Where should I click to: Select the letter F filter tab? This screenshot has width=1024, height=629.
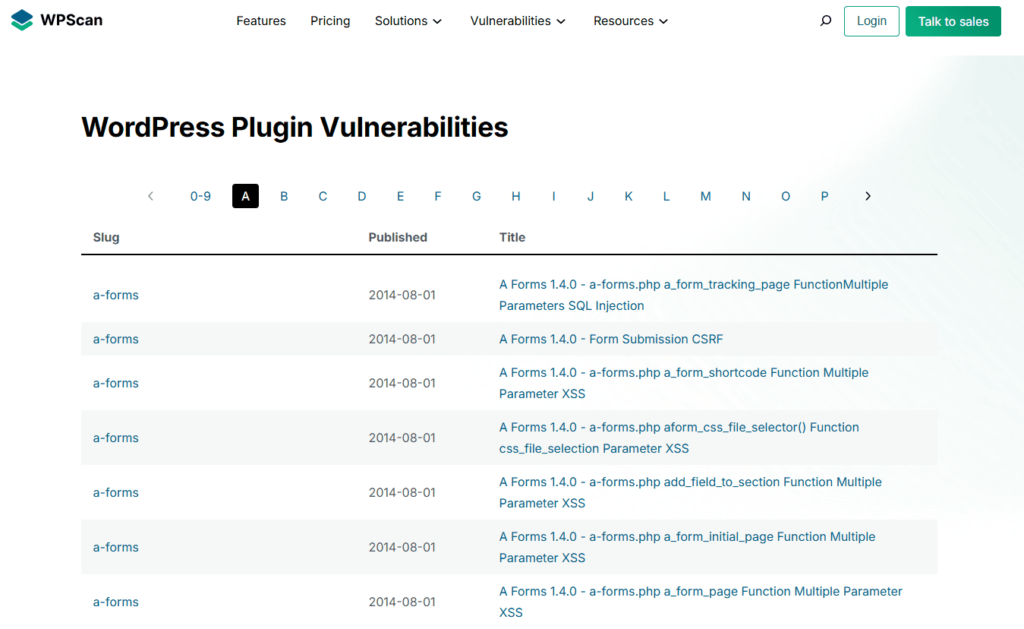click(438, 196)
